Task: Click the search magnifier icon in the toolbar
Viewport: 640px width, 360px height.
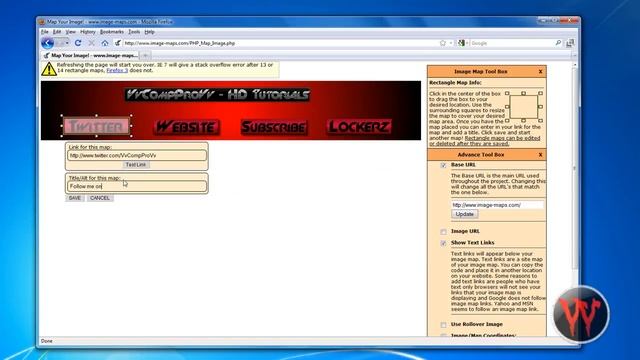Action: click(558, 43)
